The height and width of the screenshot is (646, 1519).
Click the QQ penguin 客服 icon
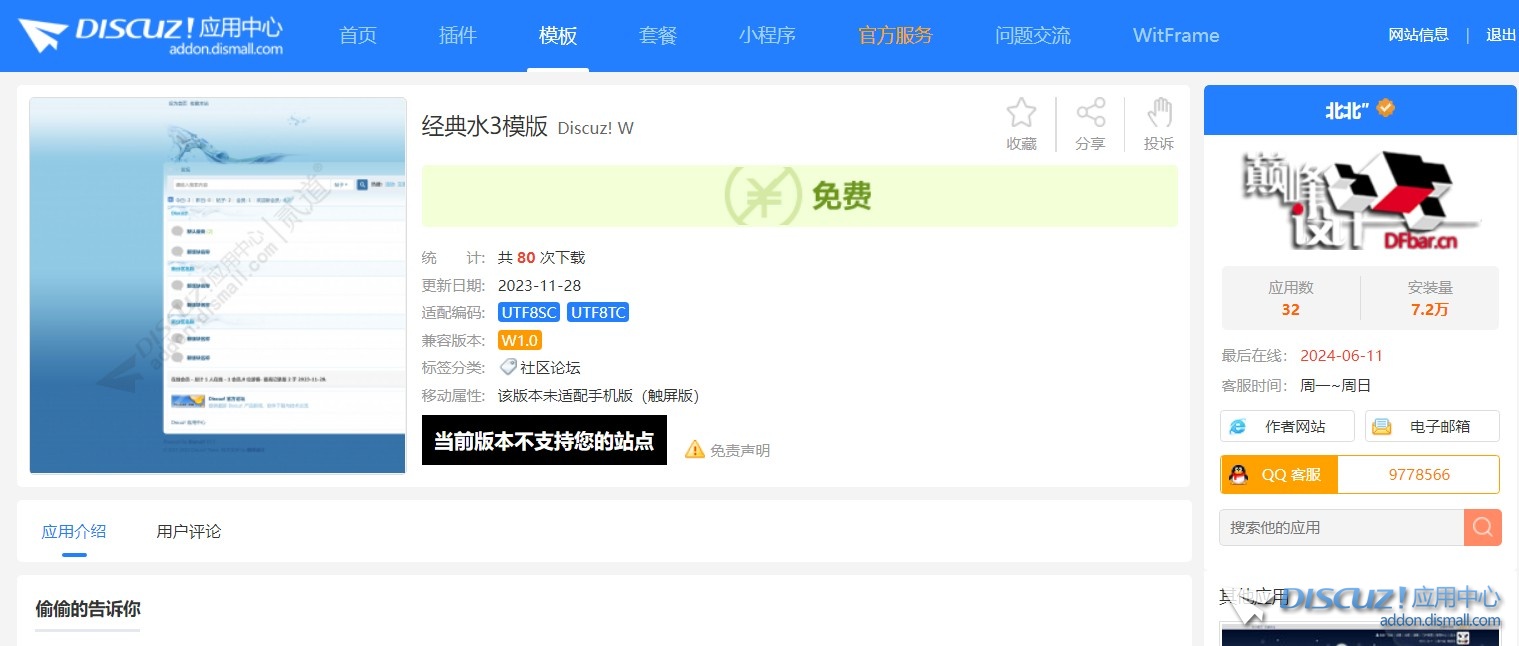click(x=1238, y=475)
